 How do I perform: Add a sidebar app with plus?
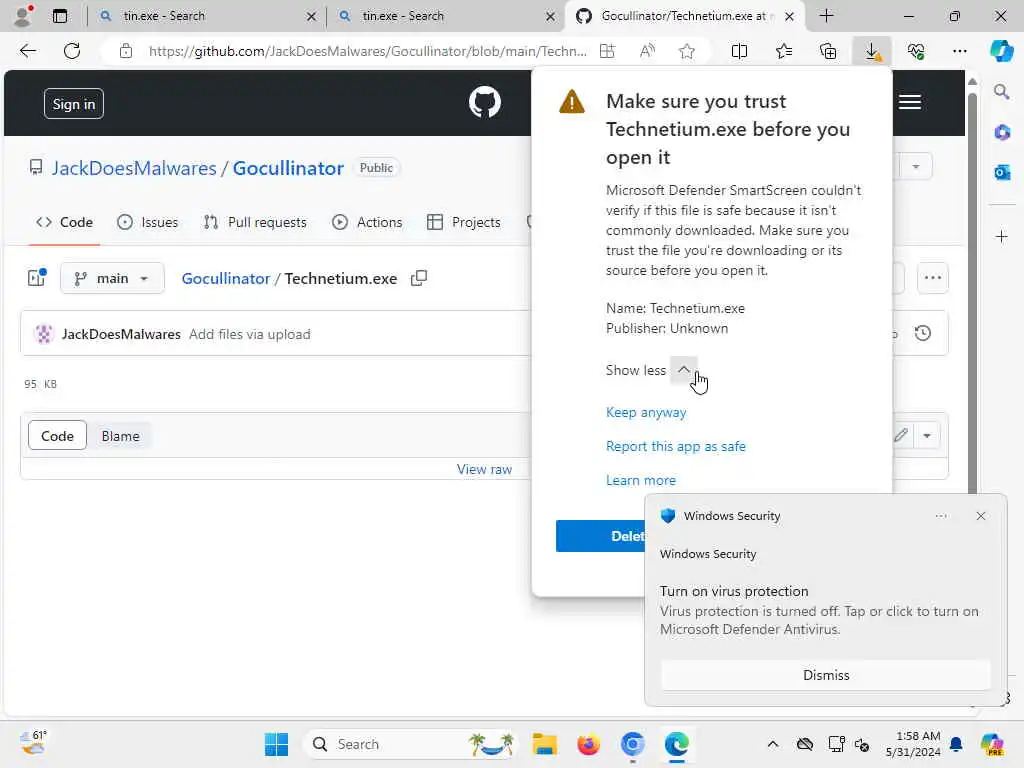click(1002, 236)
